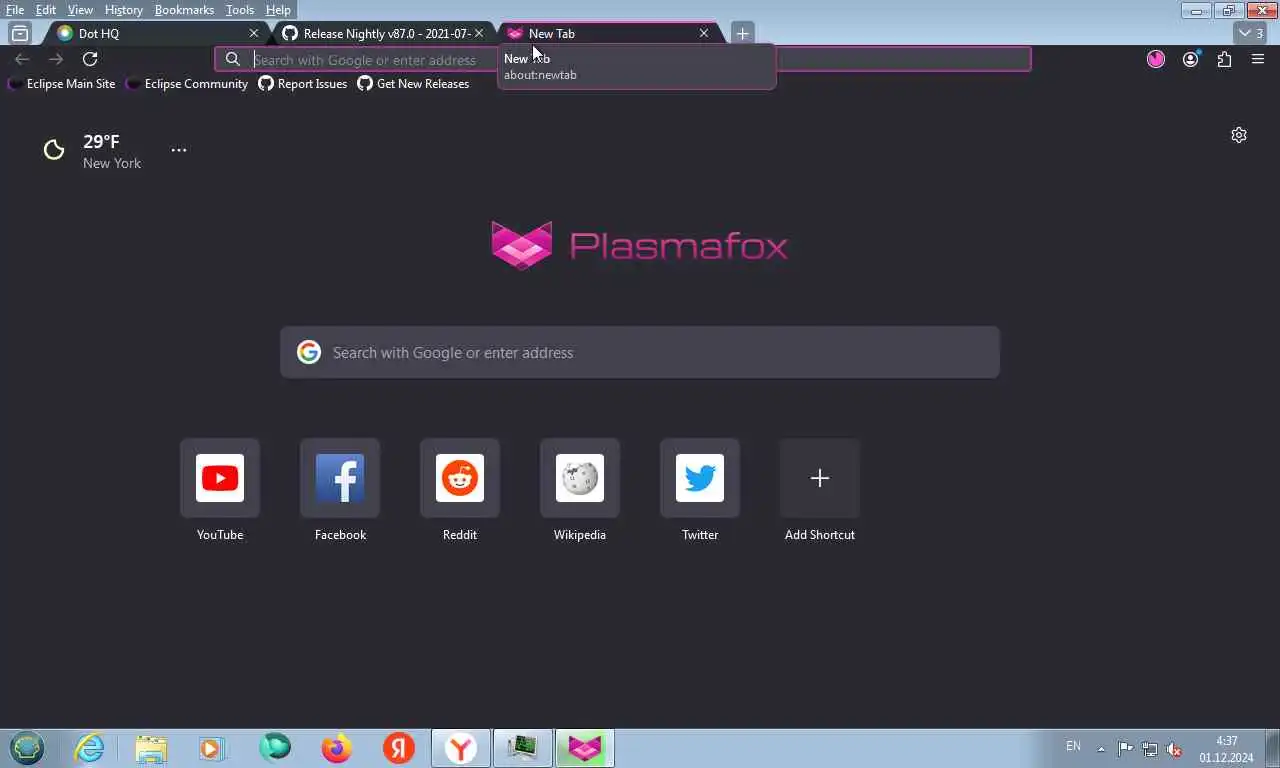Close the Release Nightly tab
Image resolution: width=1280 pixels, height=768 pixels.
(x=479, y=33)
